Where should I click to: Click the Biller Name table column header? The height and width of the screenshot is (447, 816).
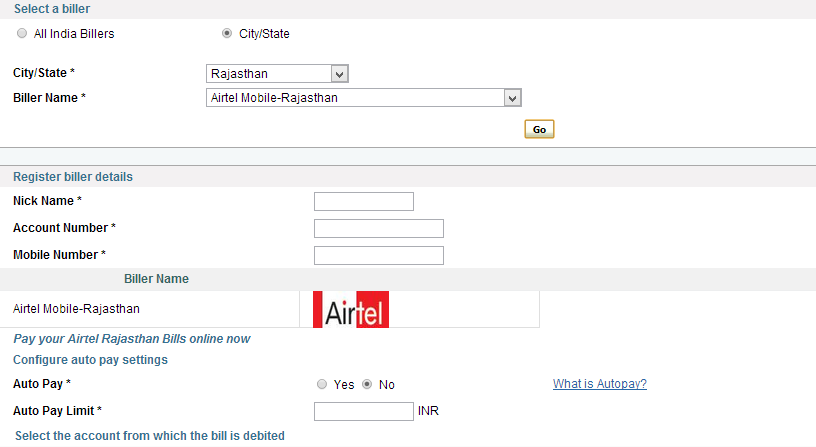coord(156,279)
